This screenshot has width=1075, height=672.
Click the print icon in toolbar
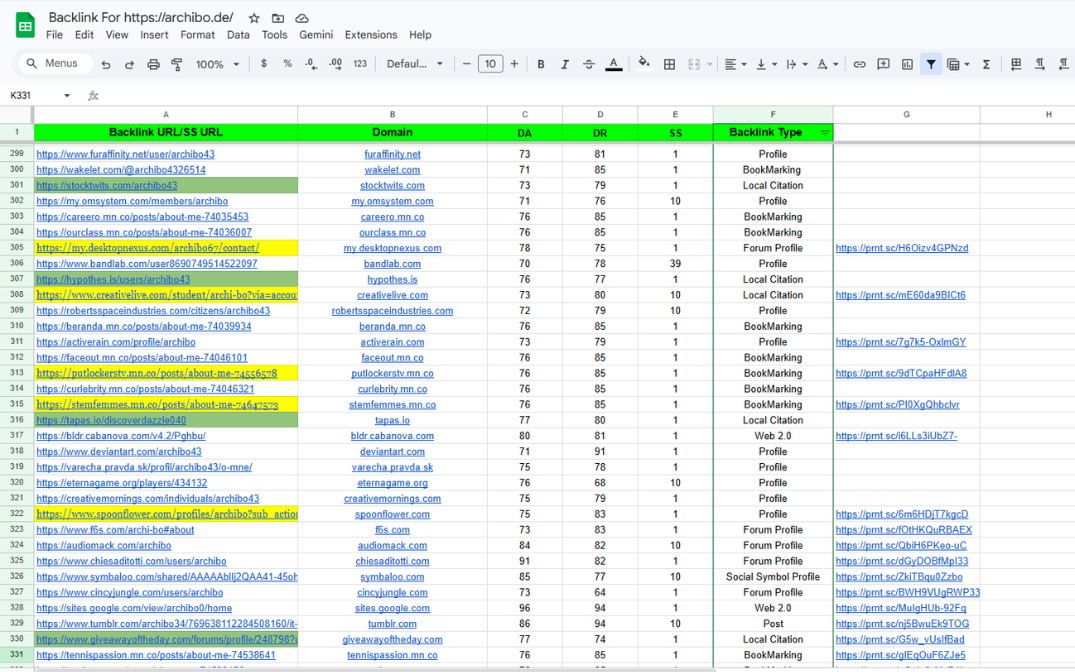coord(153,64)
